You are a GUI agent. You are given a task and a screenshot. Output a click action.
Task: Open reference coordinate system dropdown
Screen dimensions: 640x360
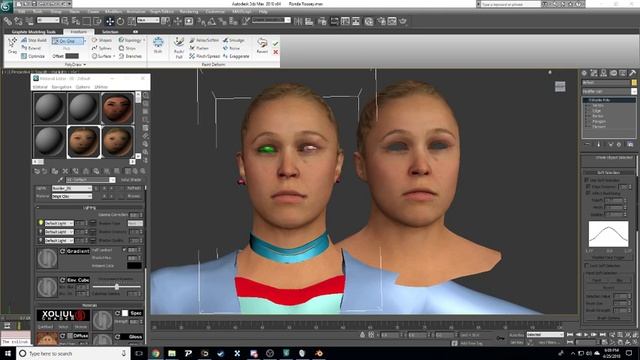click(x=148, y=20)
